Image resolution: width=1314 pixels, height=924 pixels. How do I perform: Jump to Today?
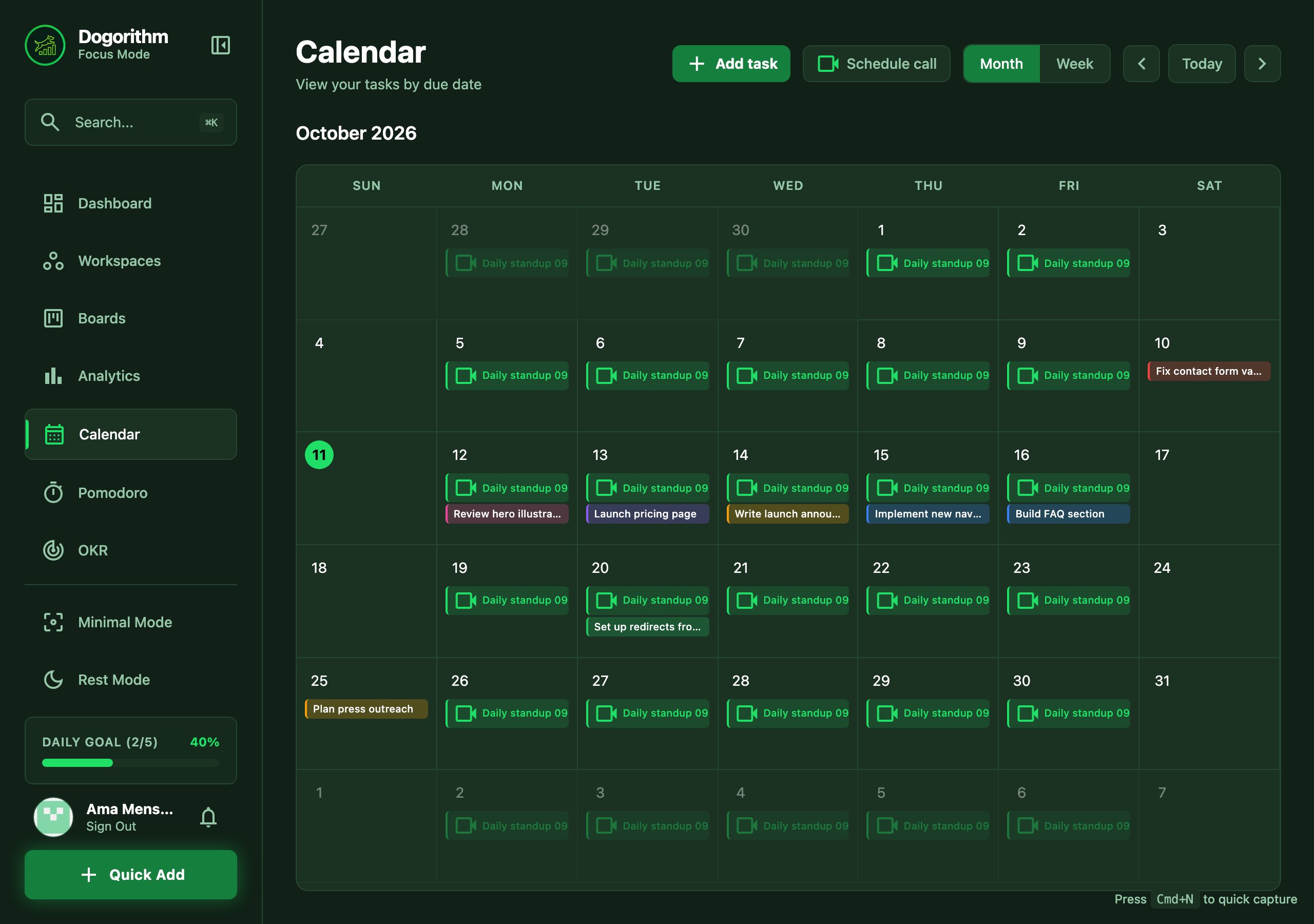(x=1201, y=64)
